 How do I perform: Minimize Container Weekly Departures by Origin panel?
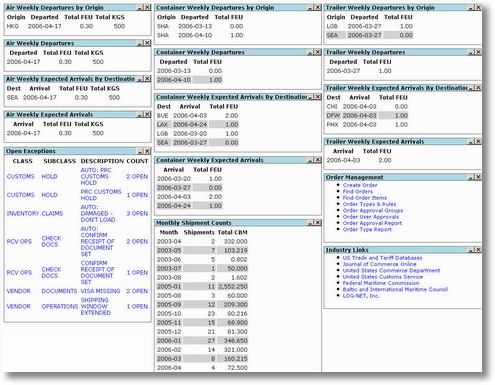311,7
